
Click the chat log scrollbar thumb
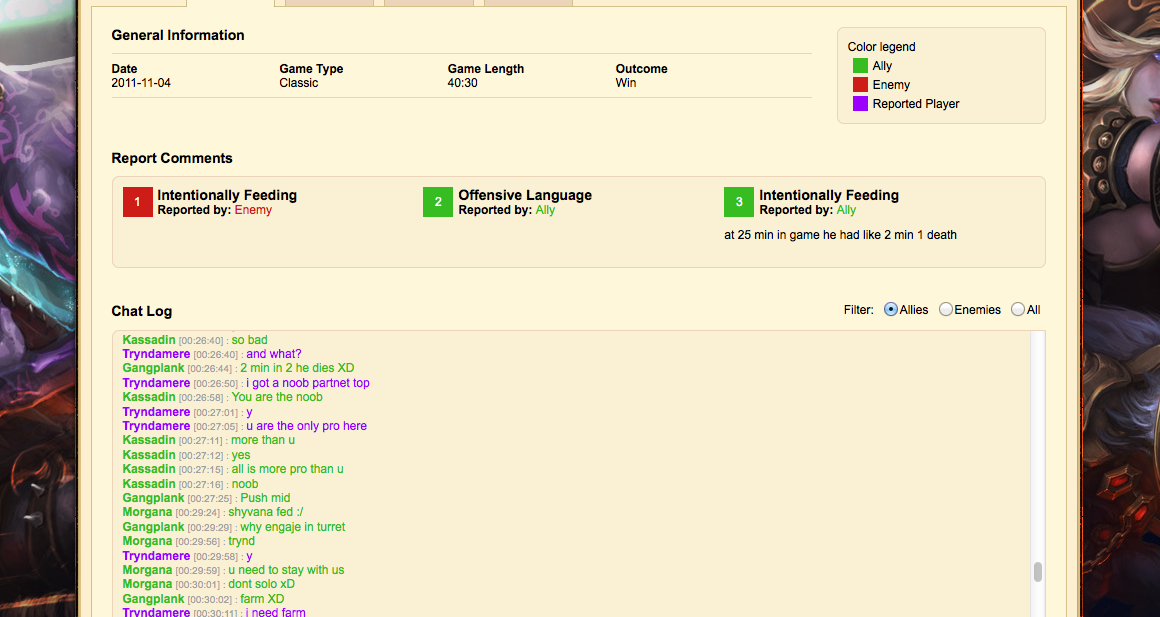tap(1038, 572)
